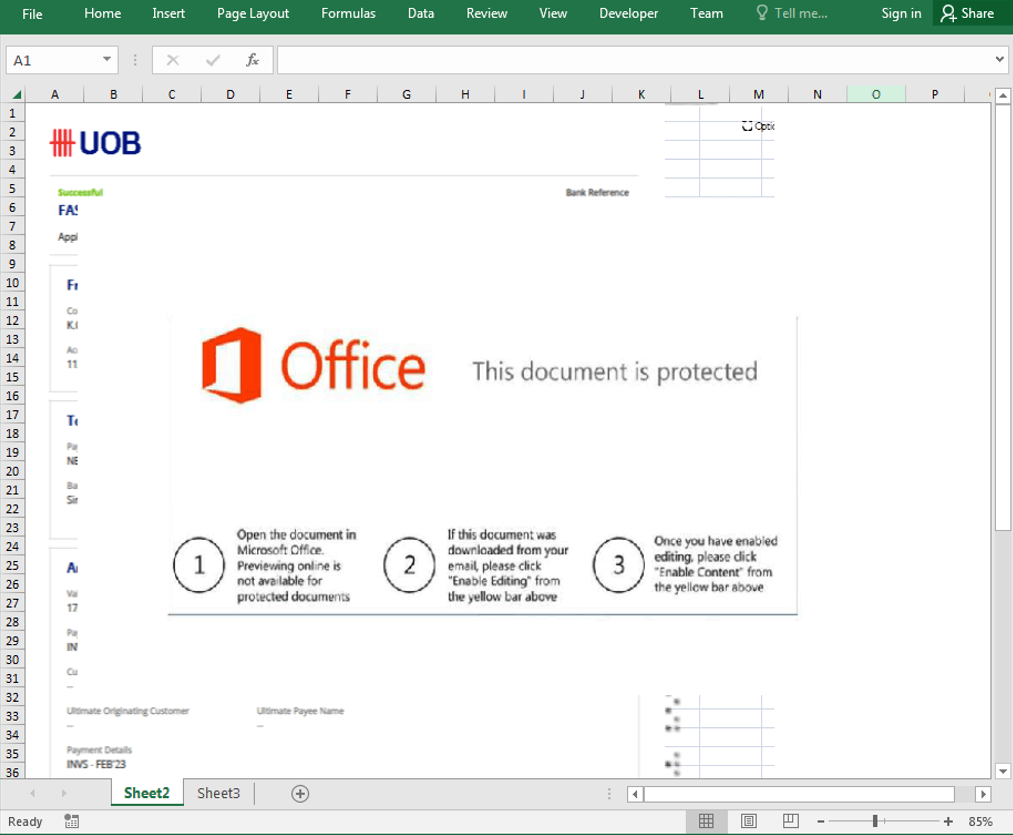
Task: Switch to Page Layout view icon
Action: coord(749,821)
